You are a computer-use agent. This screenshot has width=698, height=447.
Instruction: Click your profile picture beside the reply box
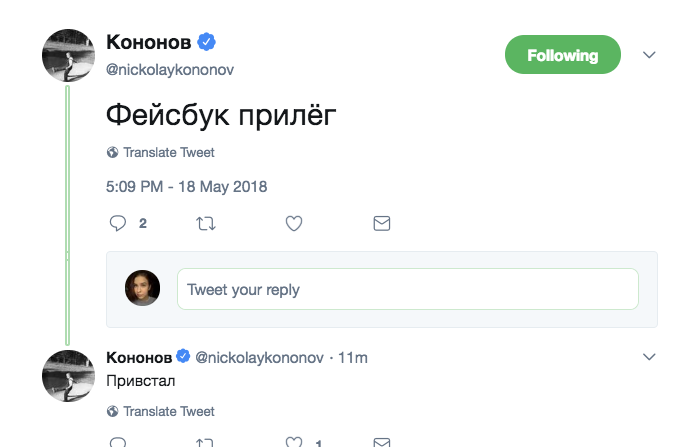tap(142, 289)
